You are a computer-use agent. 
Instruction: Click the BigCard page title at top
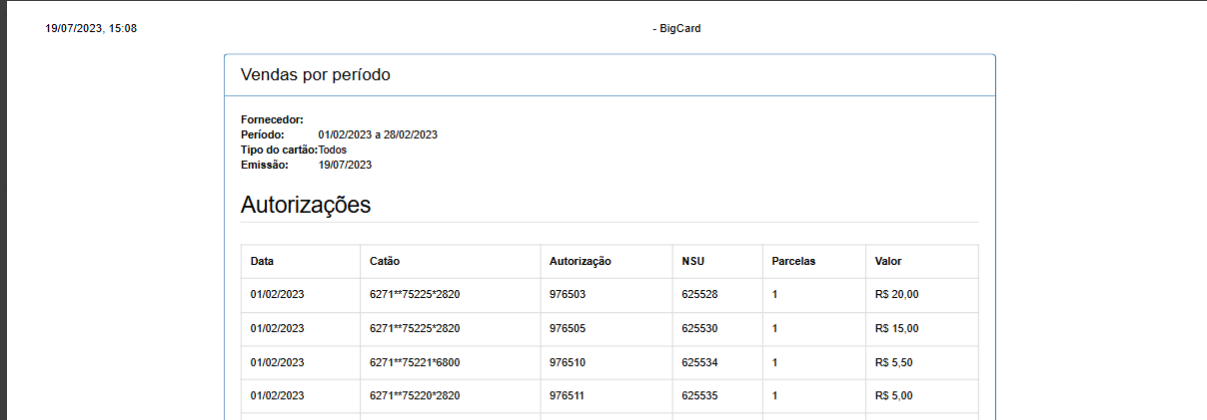(677, 29)
